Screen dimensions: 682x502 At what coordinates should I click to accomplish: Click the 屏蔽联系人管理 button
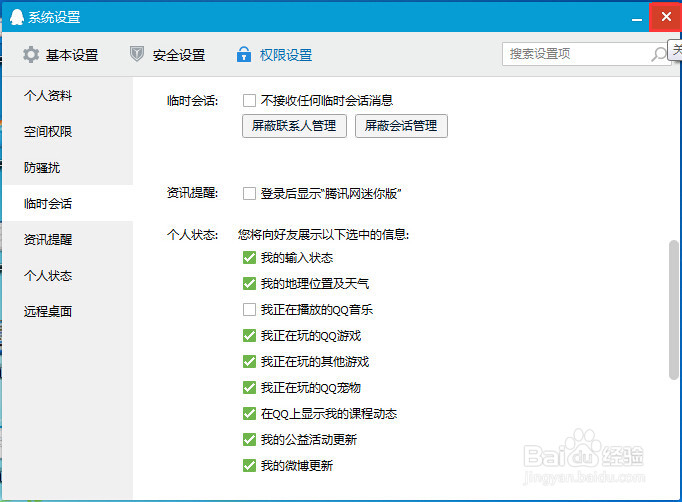click(294, 126)
